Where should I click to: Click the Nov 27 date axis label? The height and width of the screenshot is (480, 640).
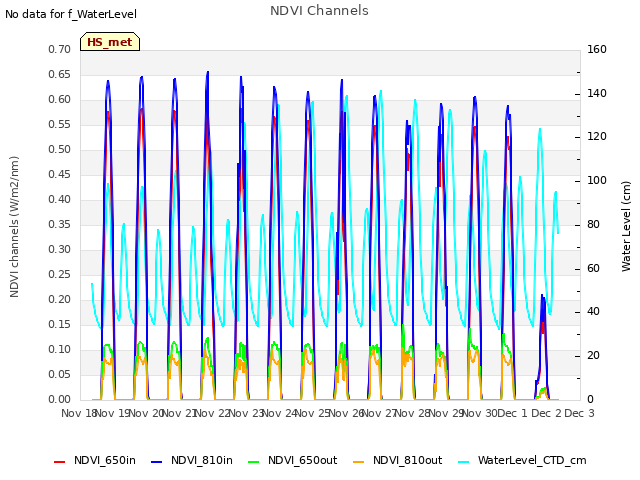tap(379, 413)
